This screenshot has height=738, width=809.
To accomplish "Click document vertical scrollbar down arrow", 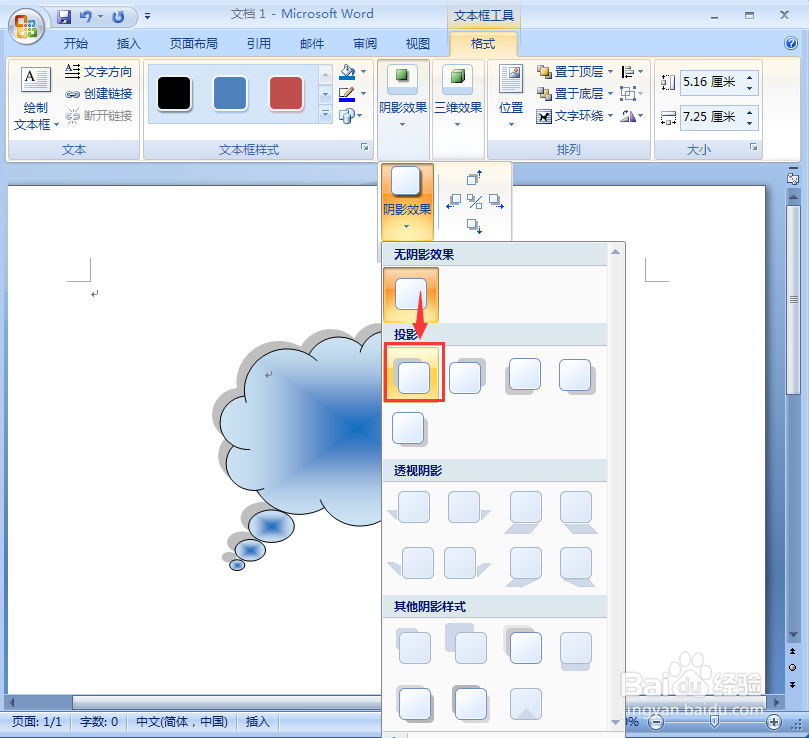I will click(x=793, y=635).
